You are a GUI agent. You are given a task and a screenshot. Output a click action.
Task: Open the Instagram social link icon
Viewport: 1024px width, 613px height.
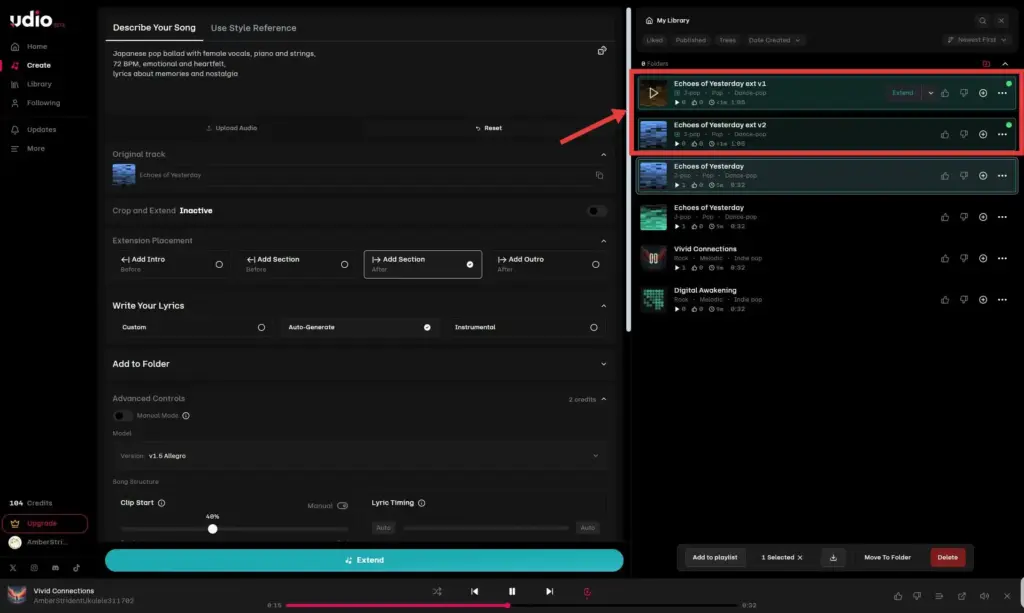point(34,568)
